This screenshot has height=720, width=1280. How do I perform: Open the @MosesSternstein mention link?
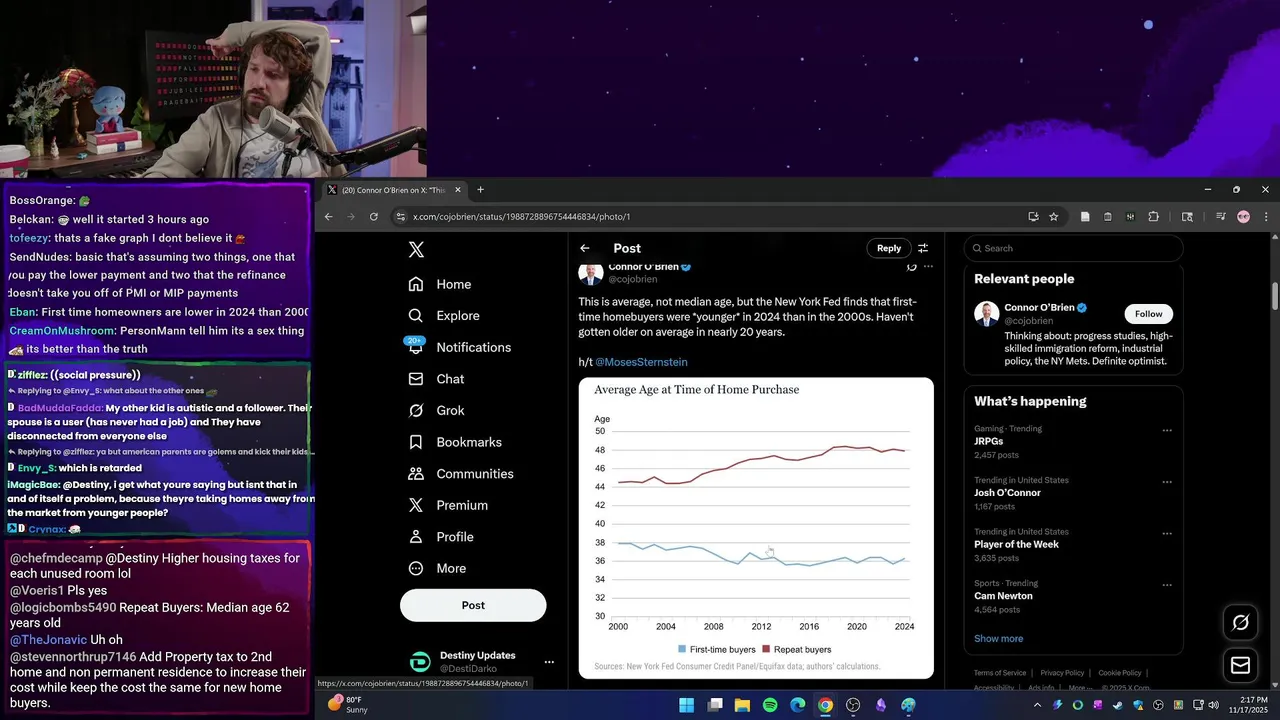click(x=641, y=362)
